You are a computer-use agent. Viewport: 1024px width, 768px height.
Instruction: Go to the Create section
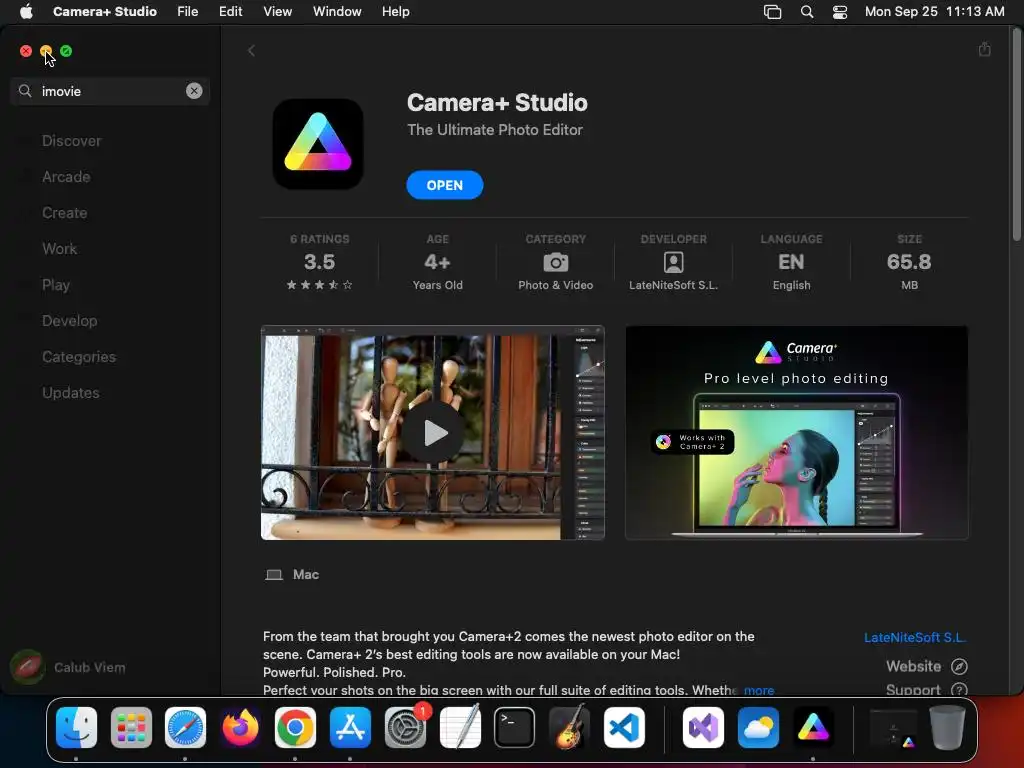click(x=65, y=212)
